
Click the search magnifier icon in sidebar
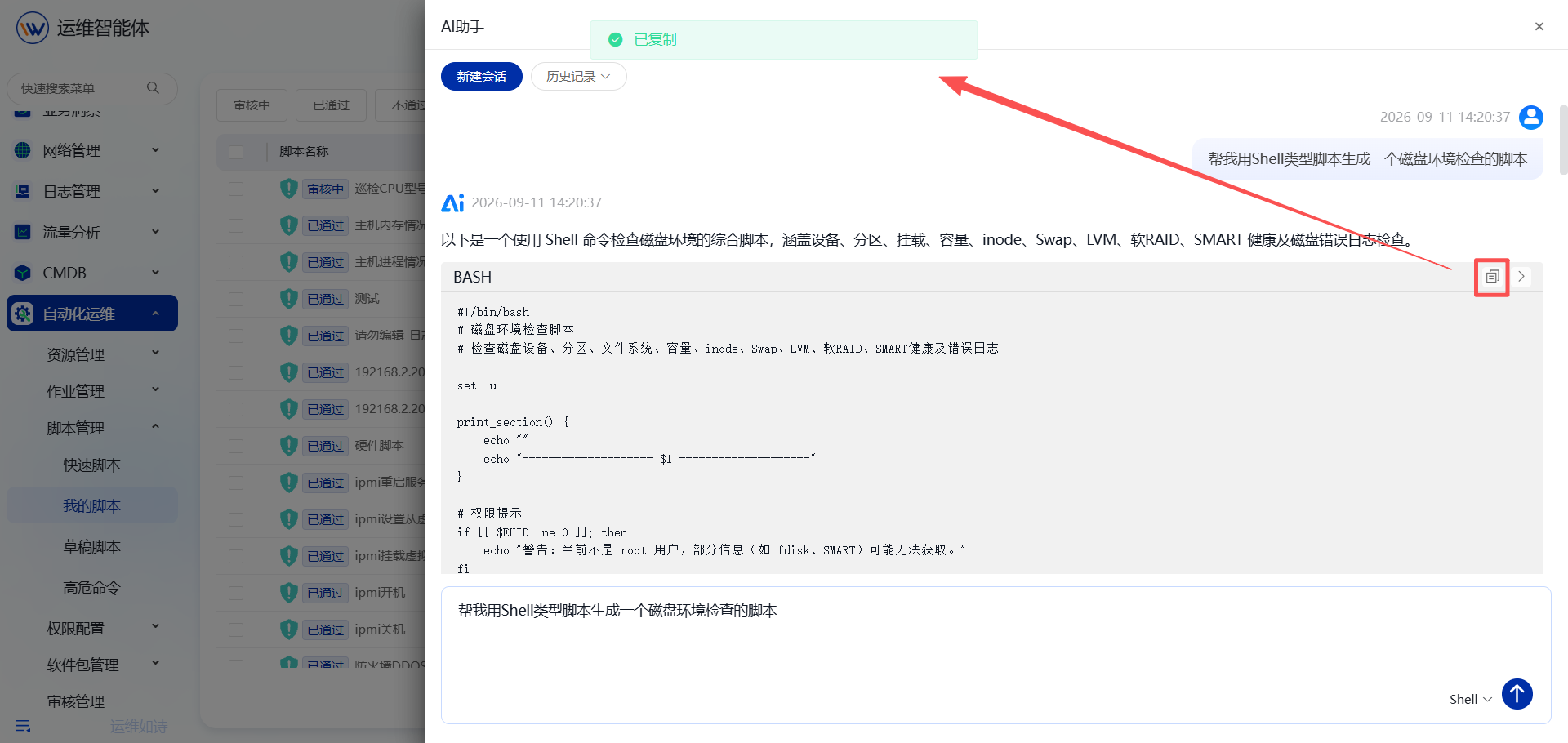point(153,88)
